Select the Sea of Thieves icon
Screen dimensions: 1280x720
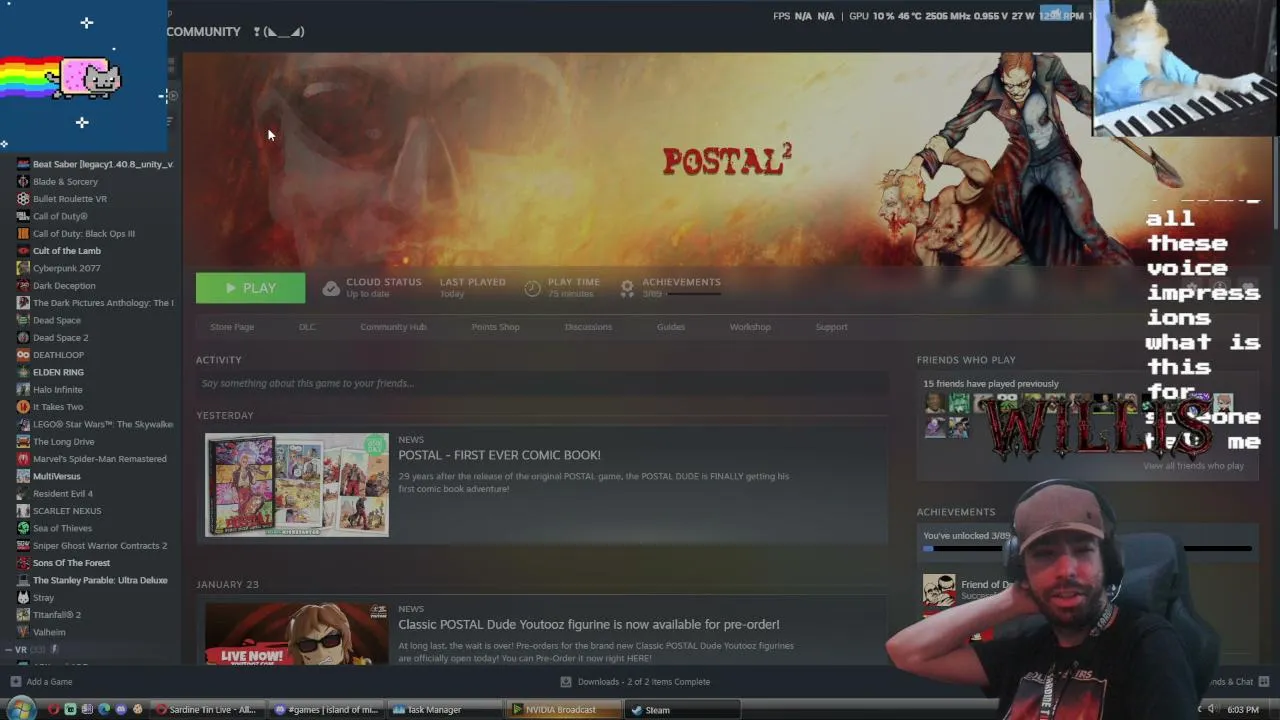click(23, 528)
